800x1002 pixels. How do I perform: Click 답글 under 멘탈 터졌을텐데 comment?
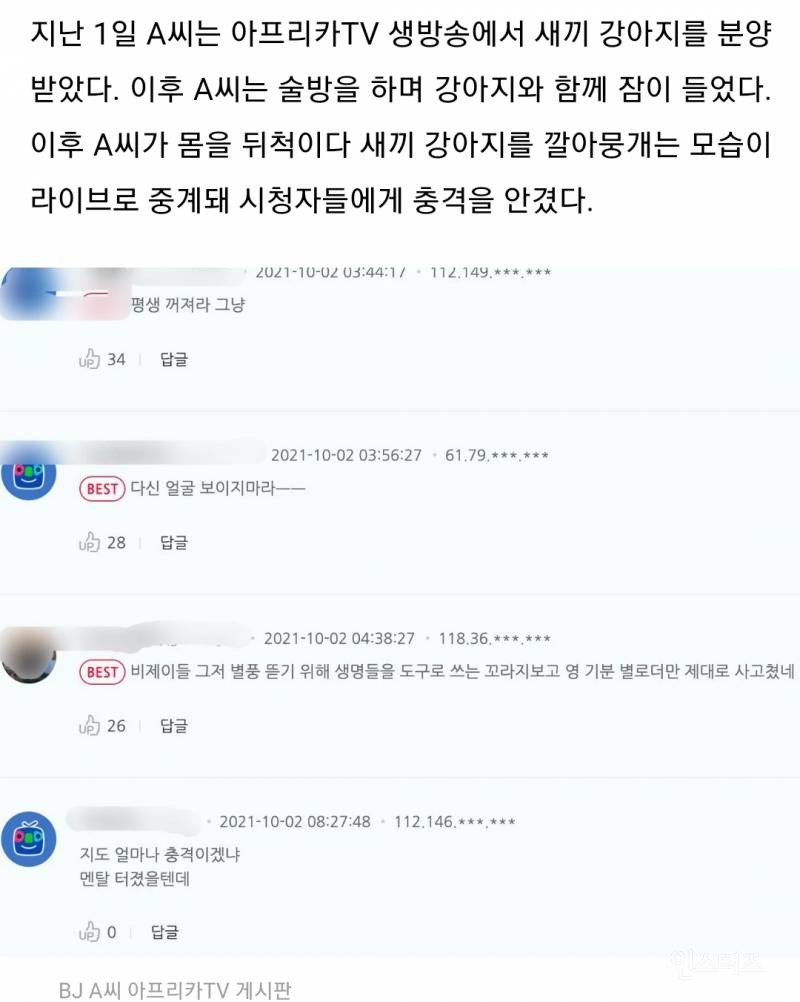[x=165, y=932]
